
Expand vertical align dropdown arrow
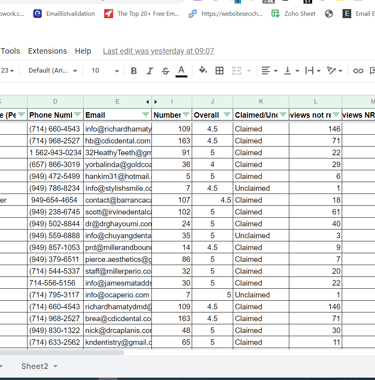point(297,71)
